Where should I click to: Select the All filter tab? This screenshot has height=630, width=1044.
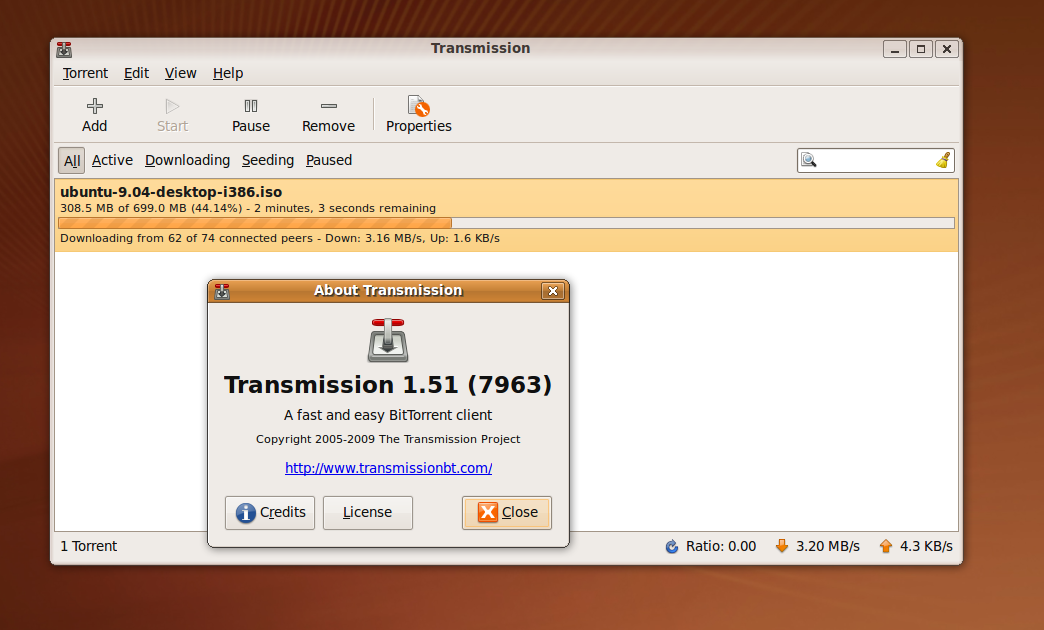coord(71,160)
